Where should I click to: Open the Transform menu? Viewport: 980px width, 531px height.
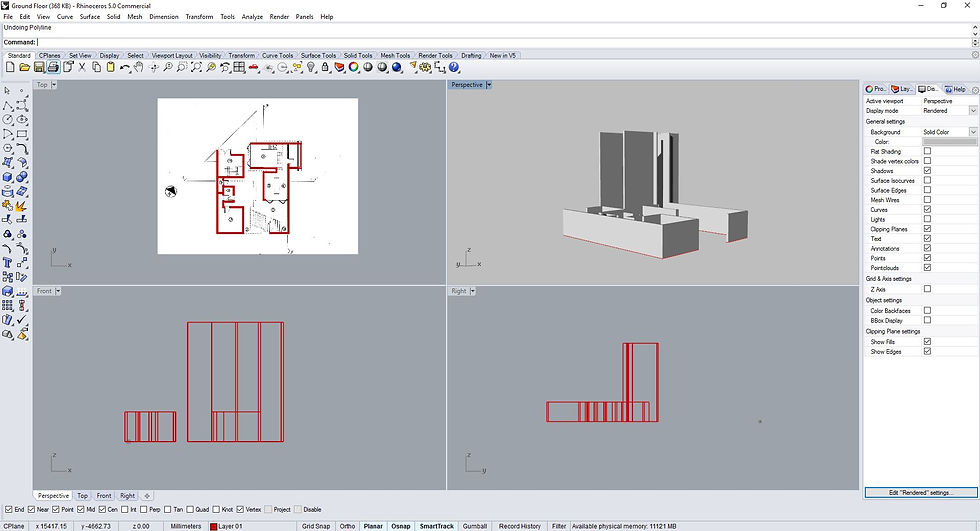pos(199,17)
